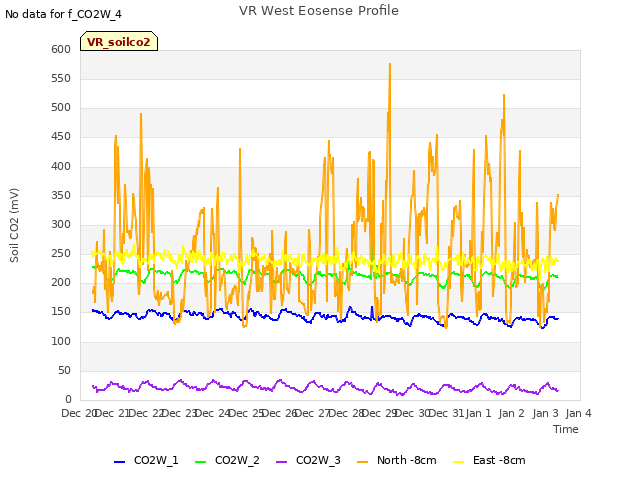Click the Jan 4 x-axis date label
640x480 pixels.
(578, 413)
